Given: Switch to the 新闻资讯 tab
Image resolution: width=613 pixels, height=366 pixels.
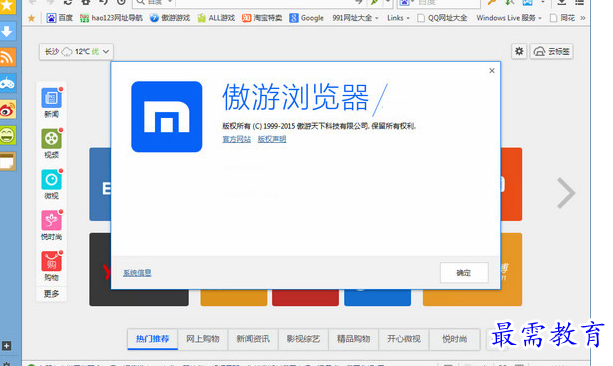Looking at the screenshot, I should click(253, 339).
